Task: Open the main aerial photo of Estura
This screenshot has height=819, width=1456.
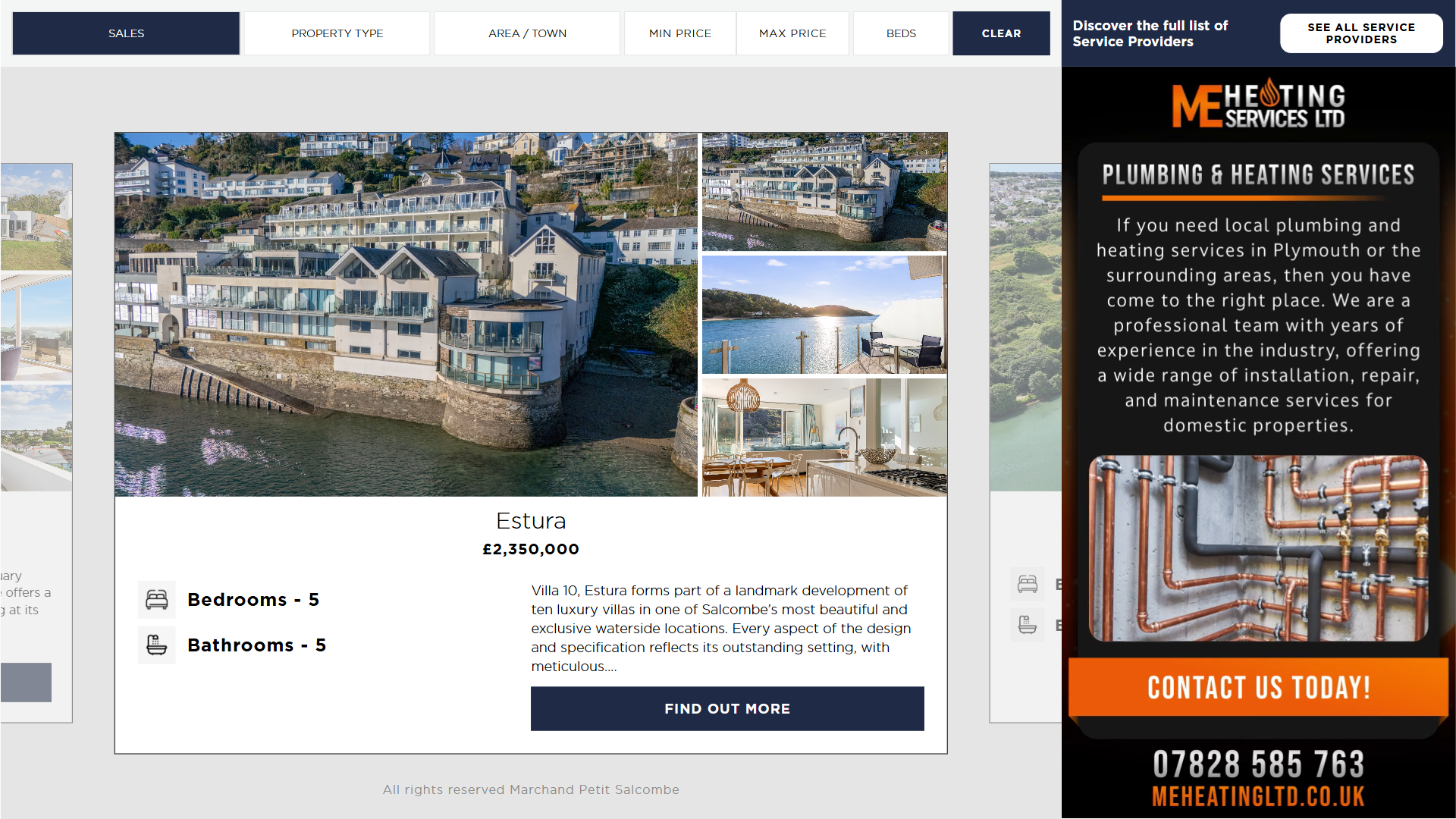Action: tap(406, 315)
